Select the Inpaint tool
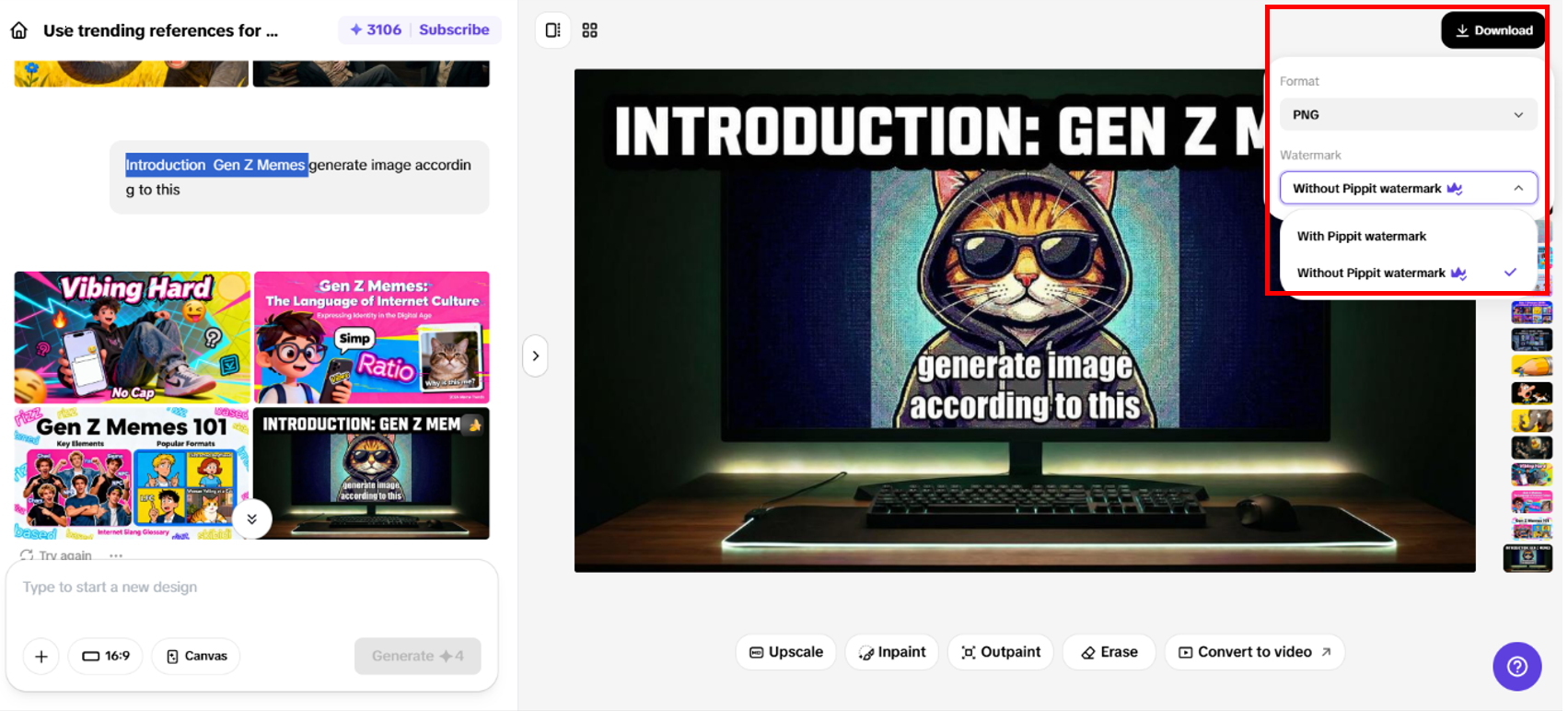1568x711 pixels. pyautogui.click(x=892, y=652)
